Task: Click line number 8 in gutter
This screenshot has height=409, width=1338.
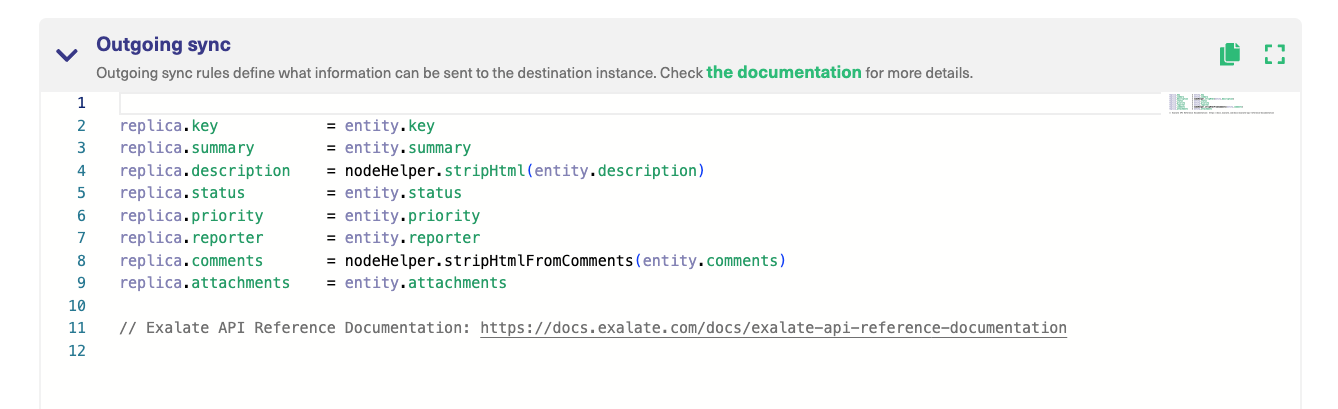Action: (x=83, y=261)
